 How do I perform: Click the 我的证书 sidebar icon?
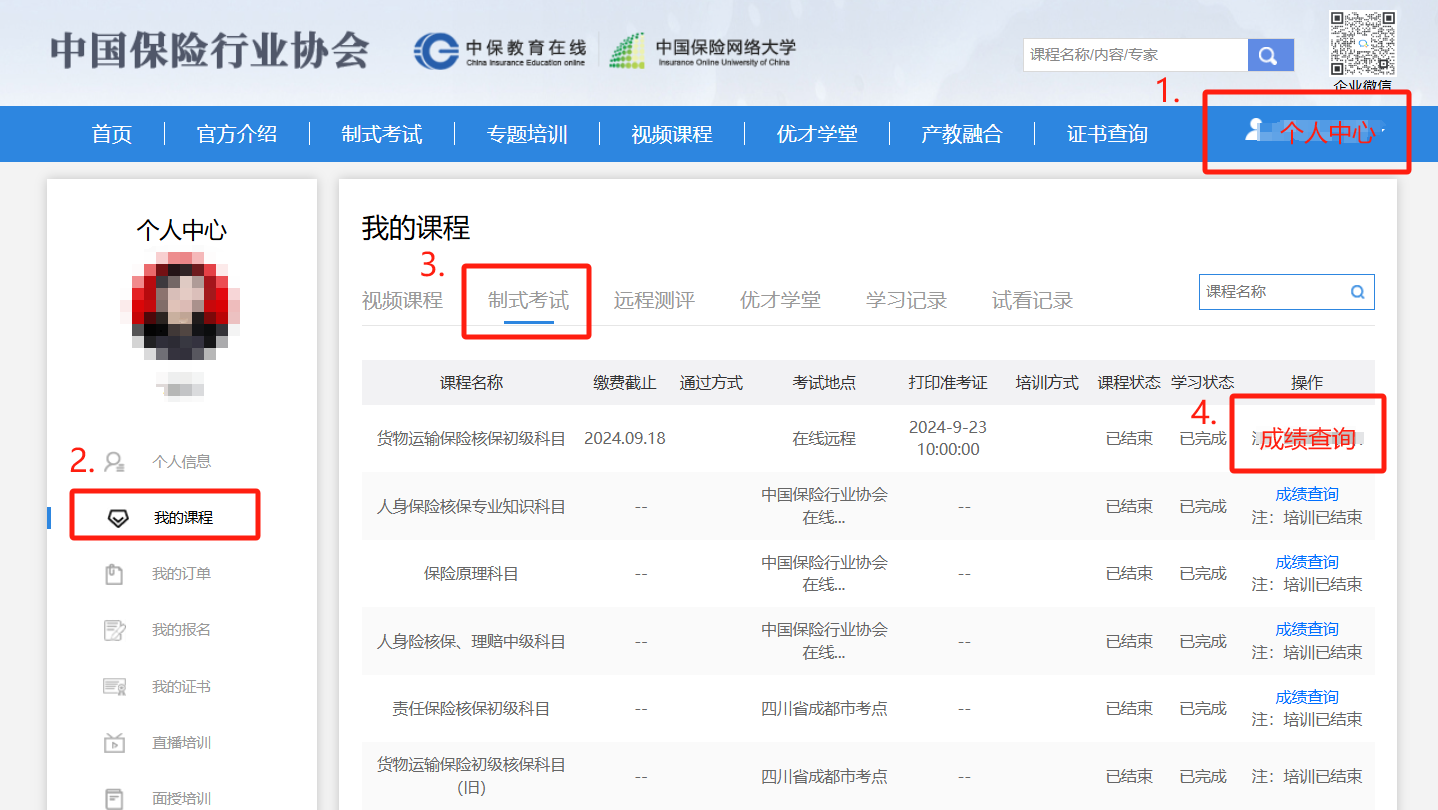(115, 687)
